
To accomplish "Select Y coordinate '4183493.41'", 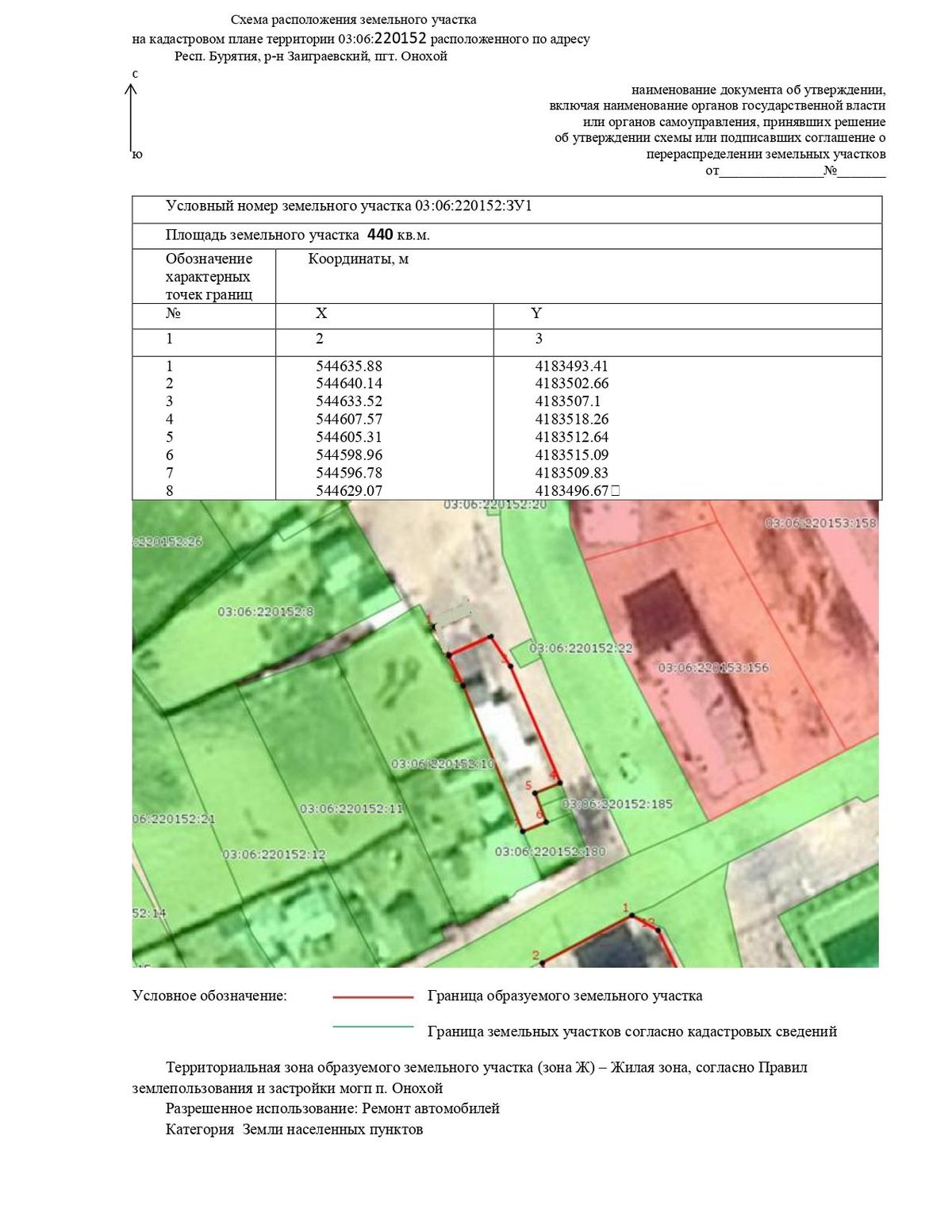I will click(572, 366).
